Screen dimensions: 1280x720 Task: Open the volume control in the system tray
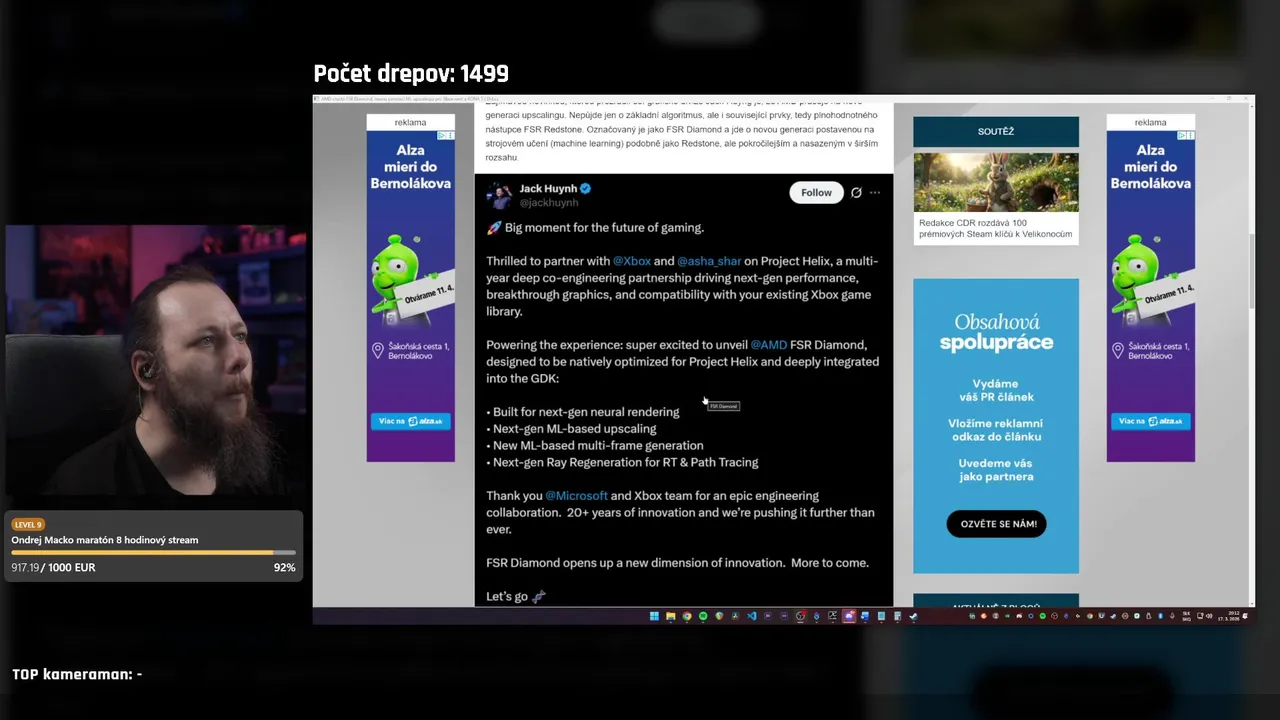(1209, 616)
